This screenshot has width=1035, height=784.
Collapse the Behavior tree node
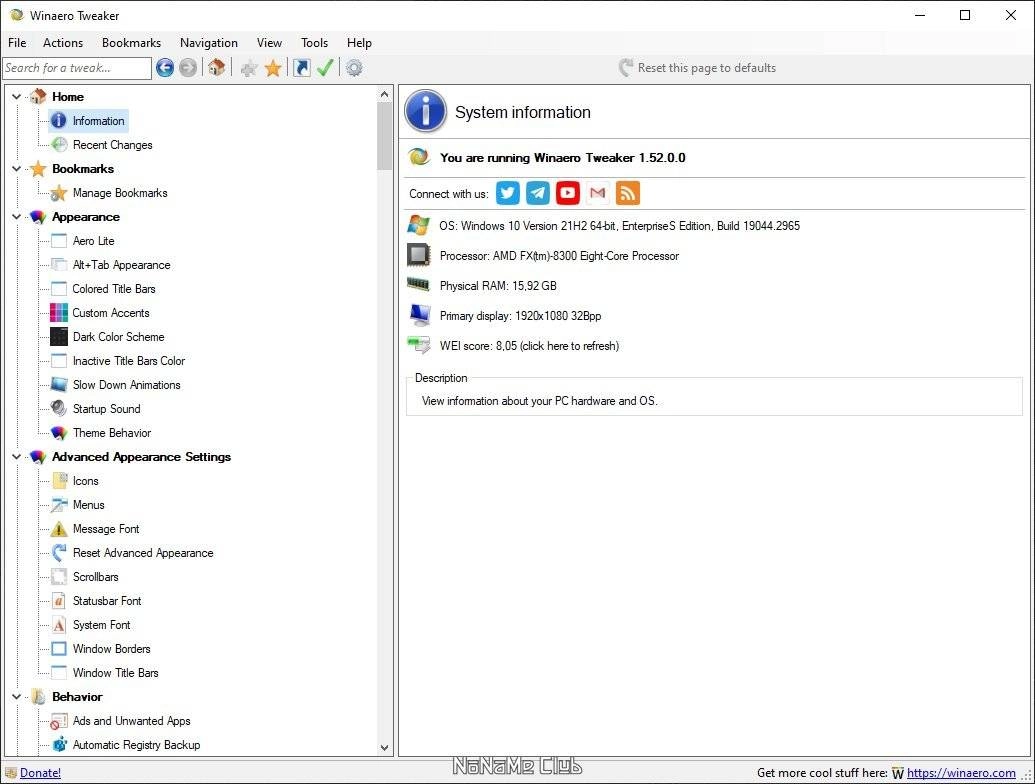pos(17,696)
